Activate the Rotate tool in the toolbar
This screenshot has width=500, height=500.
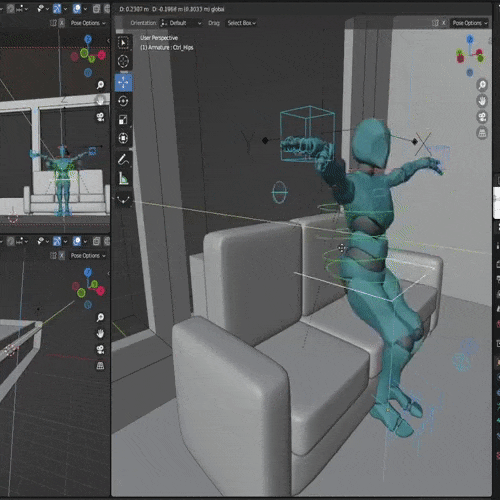[123, 101]
